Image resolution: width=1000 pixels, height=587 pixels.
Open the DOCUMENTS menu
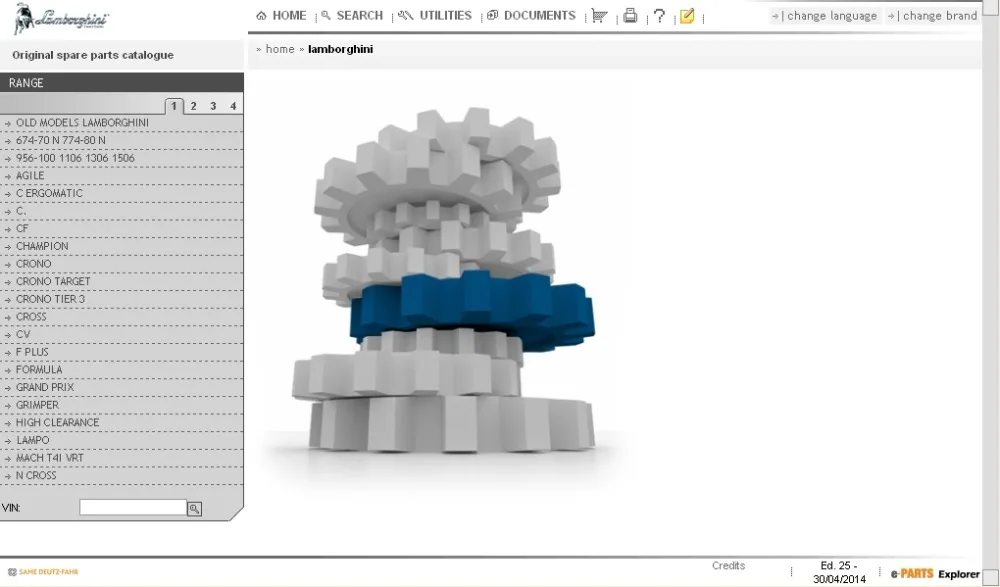[531, 15]
